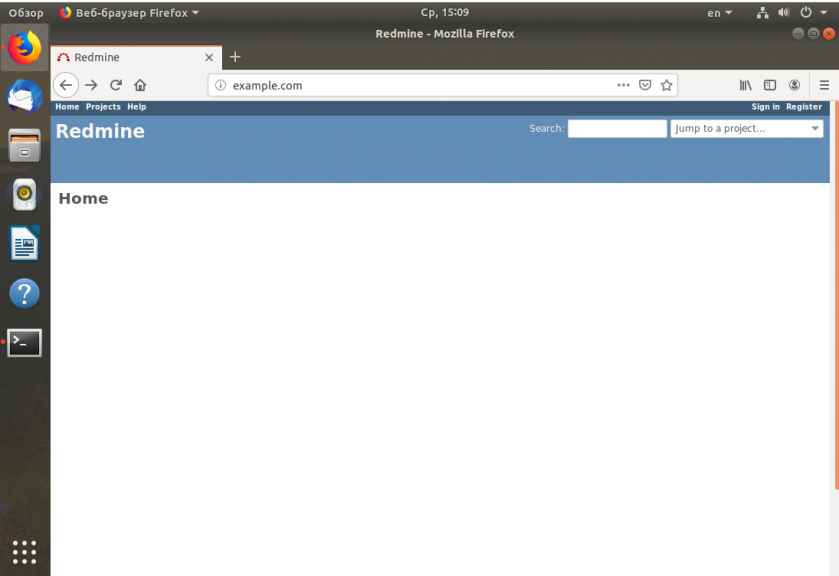The image size is (839, 576).
Task: Open the Firefox home page button
Action: [140, 85]
